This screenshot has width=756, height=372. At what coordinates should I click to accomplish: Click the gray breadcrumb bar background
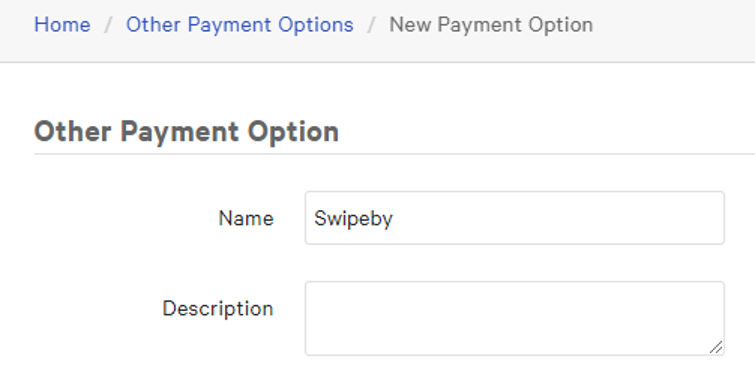pos(675,29)
